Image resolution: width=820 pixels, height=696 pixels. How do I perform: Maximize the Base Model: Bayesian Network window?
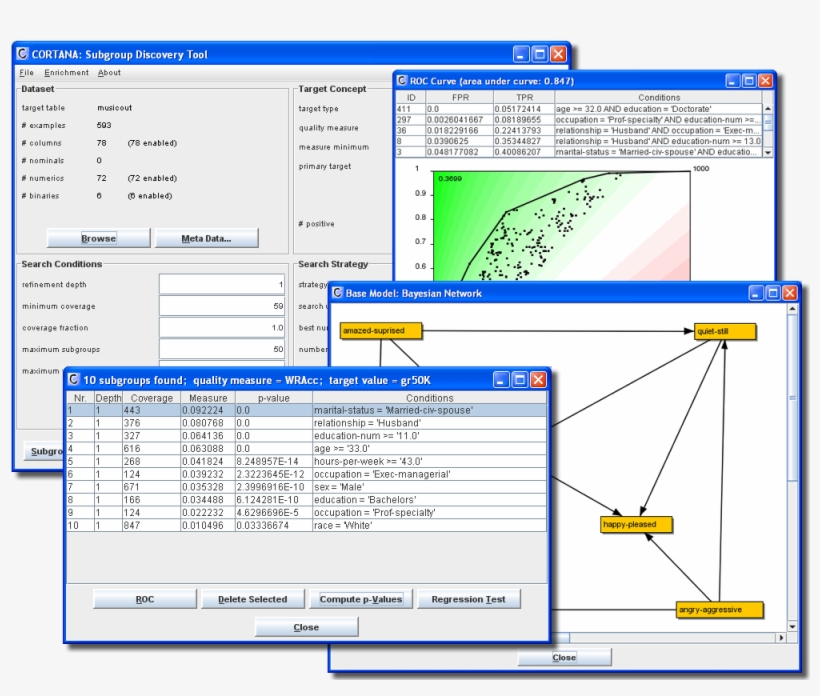772,293
